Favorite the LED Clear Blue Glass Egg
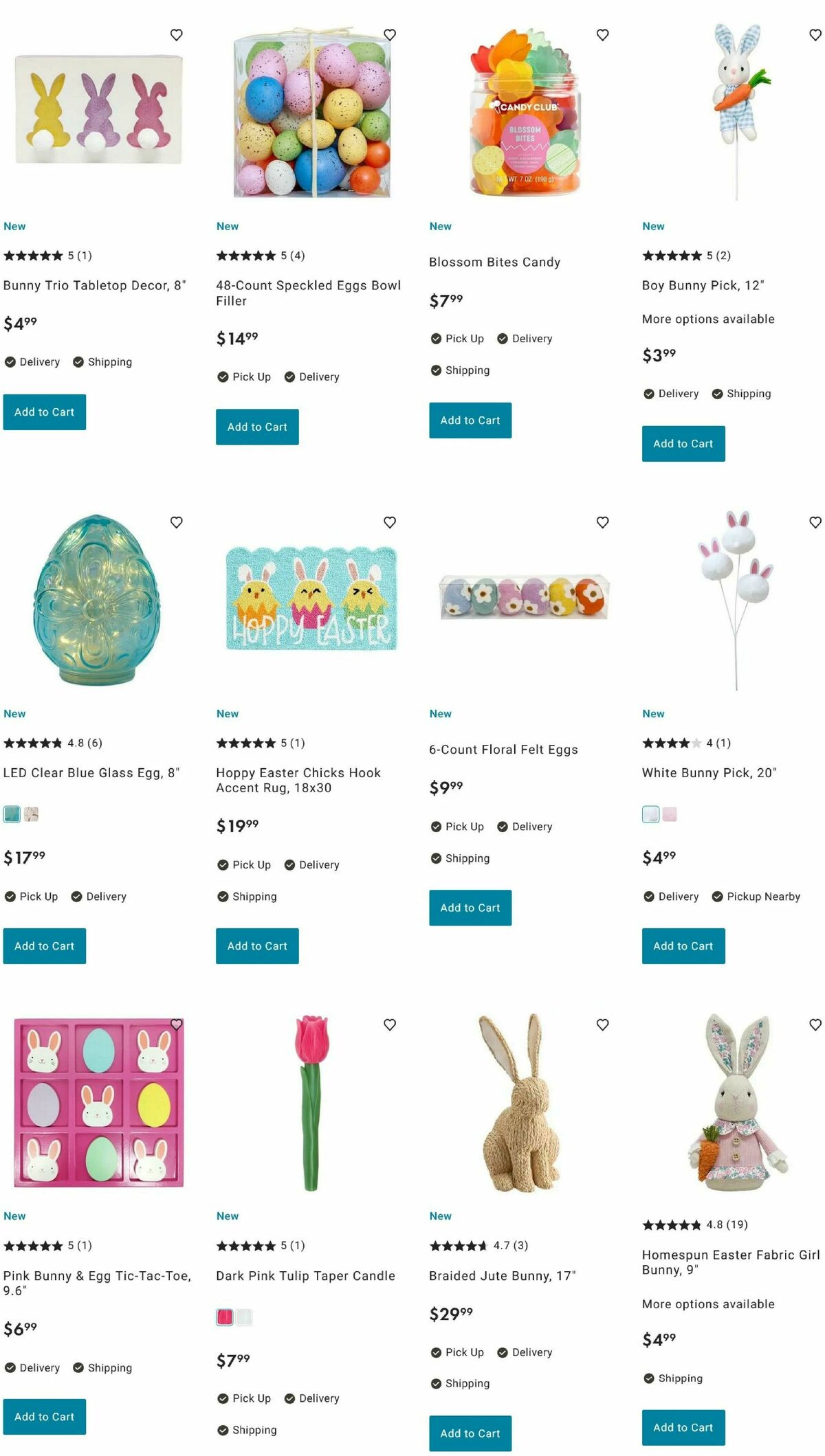825x1456 pixels. (177, 522)
